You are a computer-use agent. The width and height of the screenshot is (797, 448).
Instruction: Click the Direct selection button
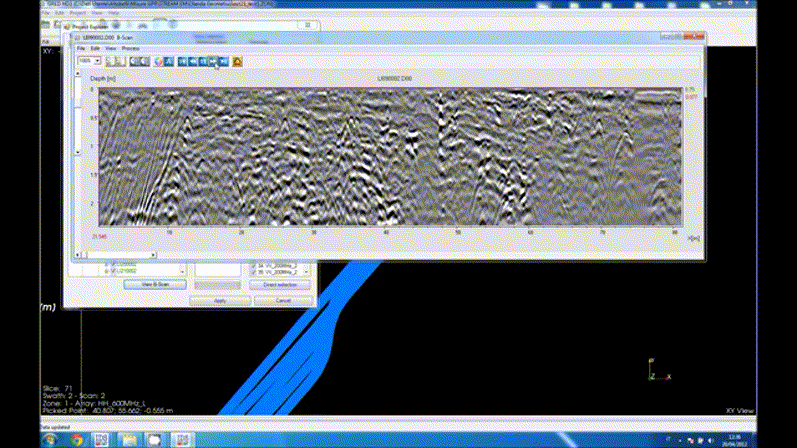click(x=280, y=285)
